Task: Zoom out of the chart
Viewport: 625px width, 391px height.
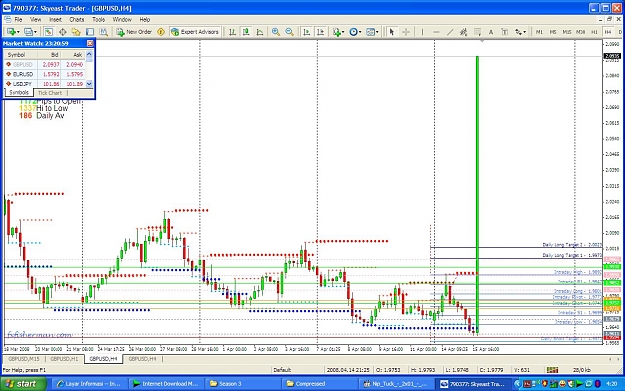Action: [290, 32]
